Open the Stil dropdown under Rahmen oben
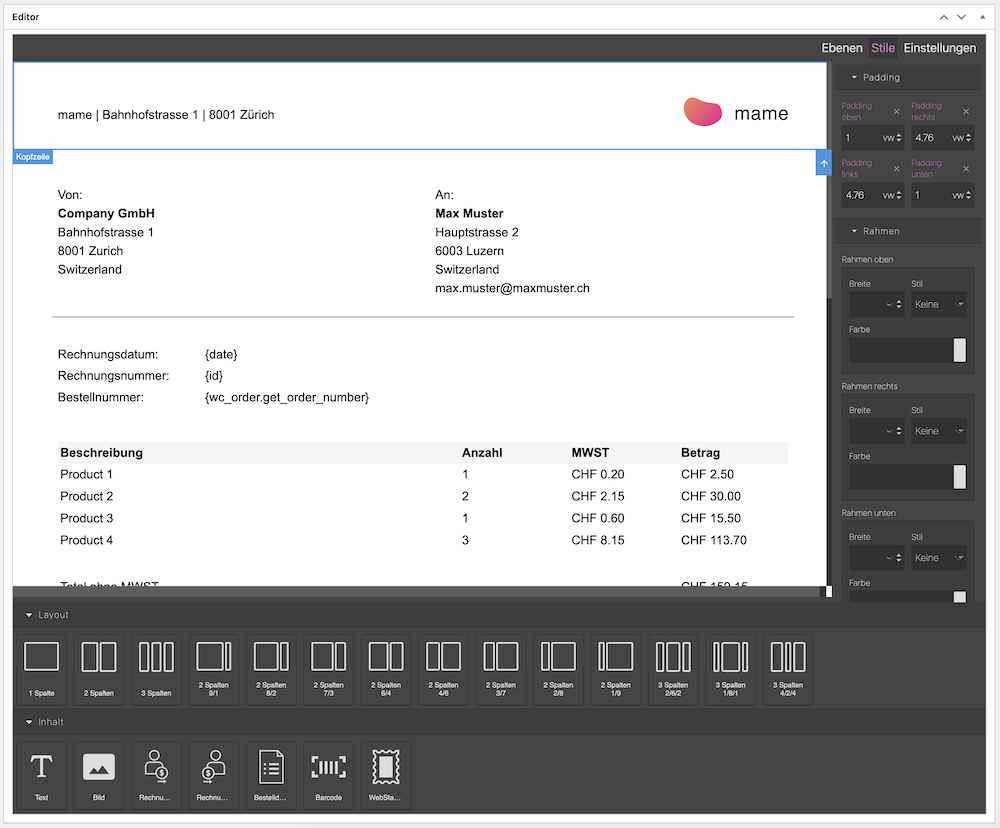 (x=938, y=304)
